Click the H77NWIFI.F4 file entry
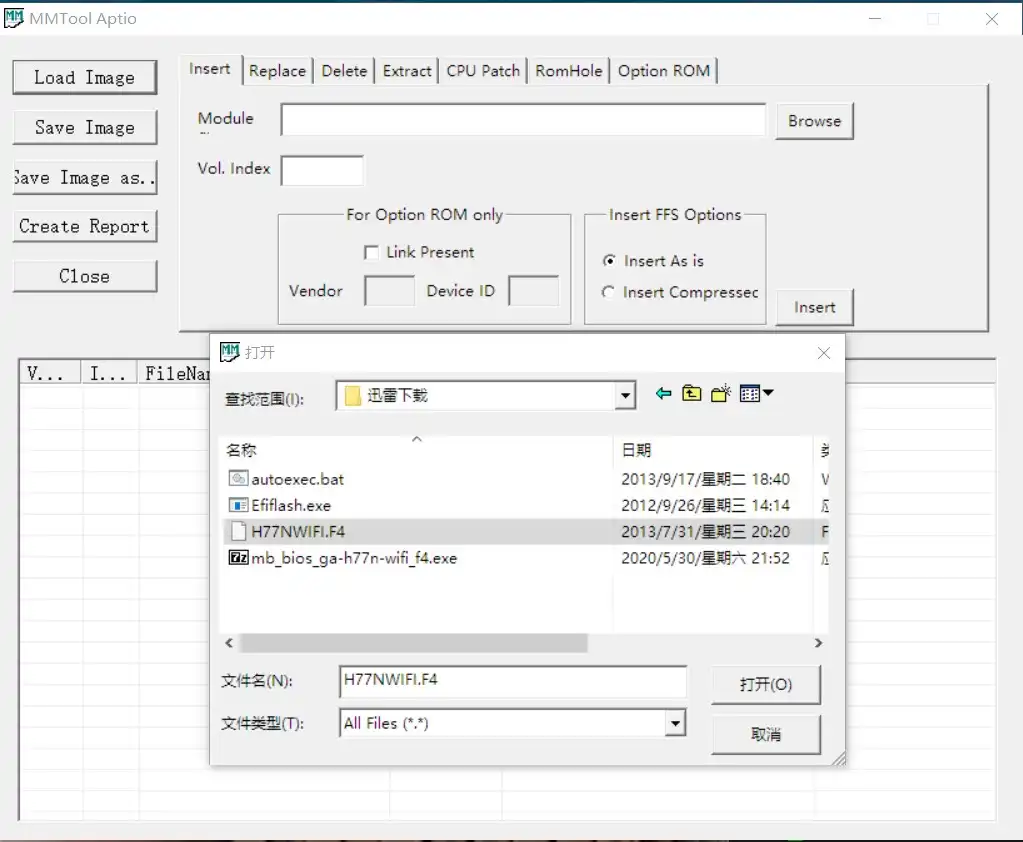 [x=299, y=531]
